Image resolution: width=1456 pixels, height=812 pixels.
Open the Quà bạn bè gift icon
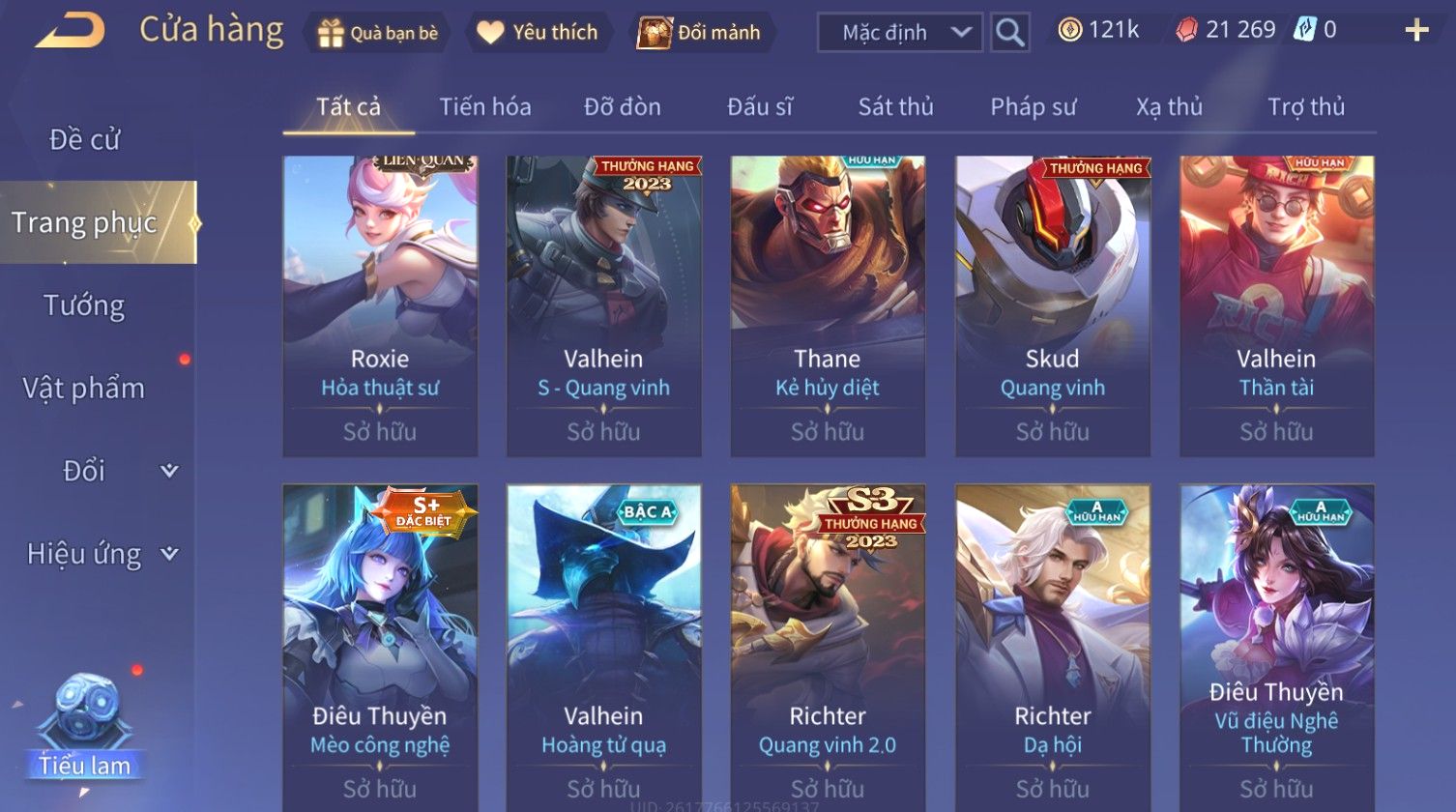click(331, 34)
